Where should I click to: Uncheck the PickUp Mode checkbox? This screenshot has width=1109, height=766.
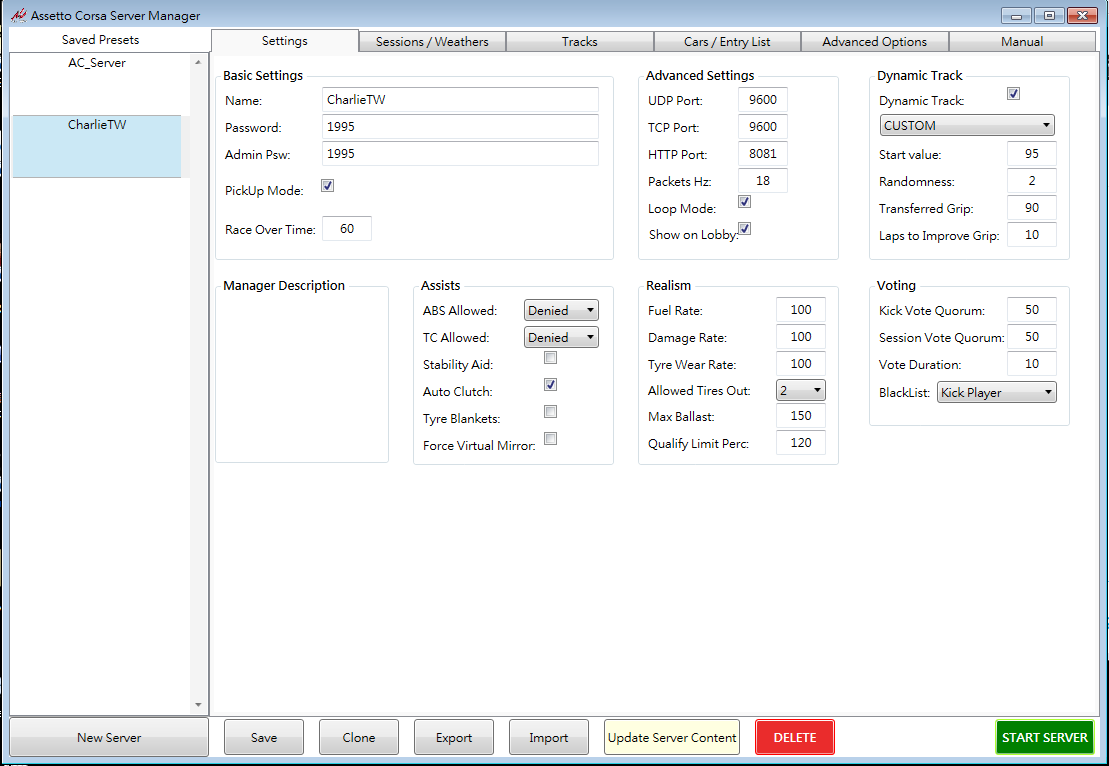[x=327, y=186]
